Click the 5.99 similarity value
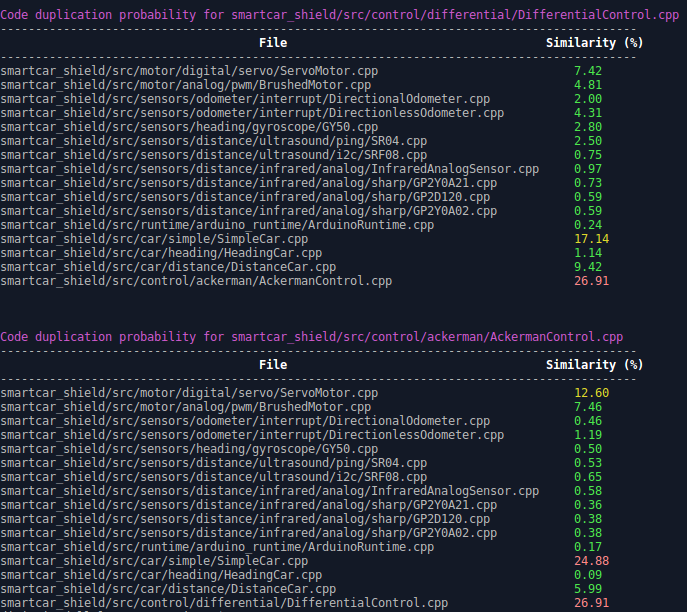This screenshot has height=612, width=687. pyautogui.click(x=588, y=589)
